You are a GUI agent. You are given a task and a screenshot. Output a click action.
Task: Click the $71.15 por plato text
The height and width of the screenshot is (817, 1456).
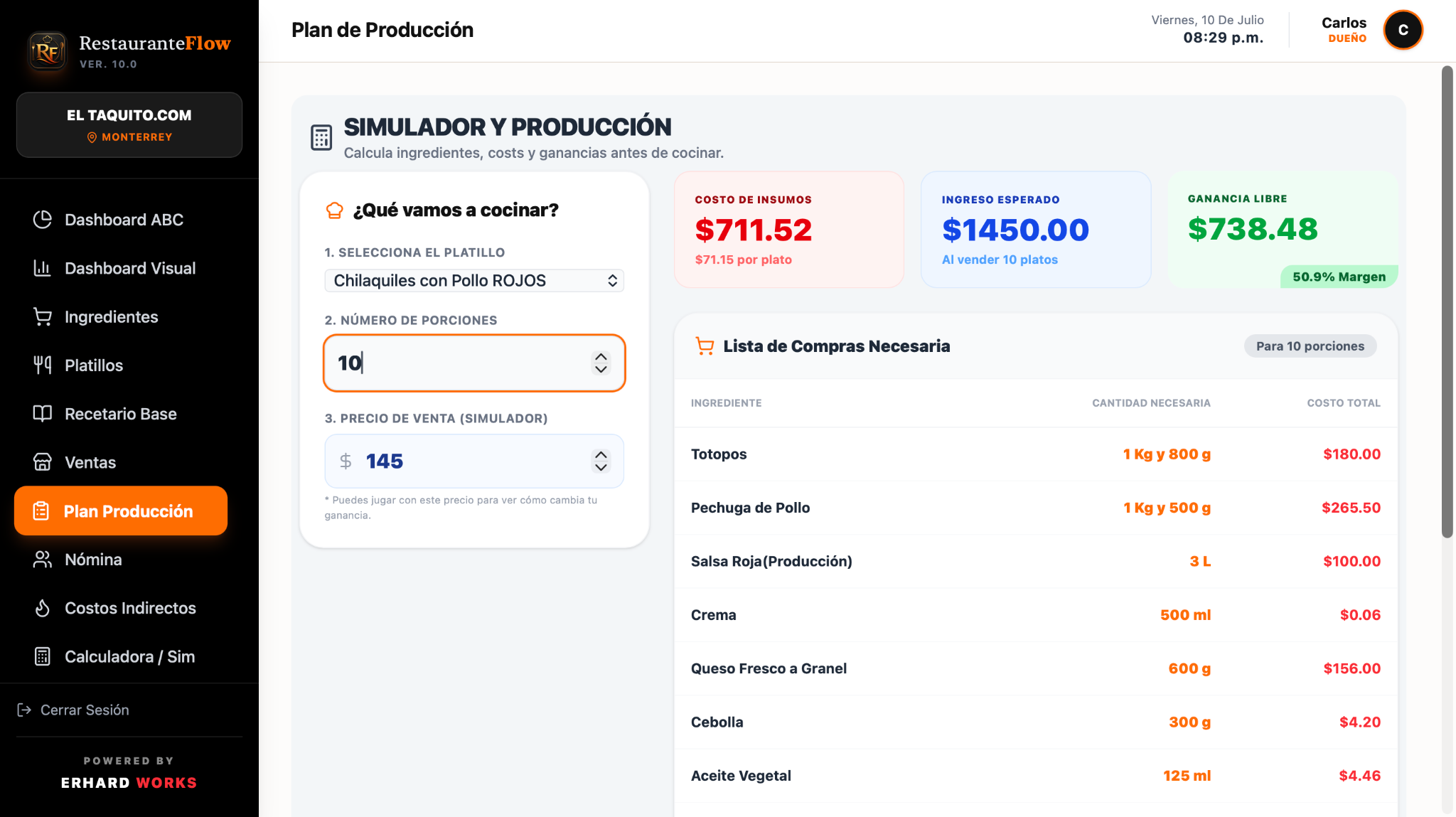click(743, 260)
